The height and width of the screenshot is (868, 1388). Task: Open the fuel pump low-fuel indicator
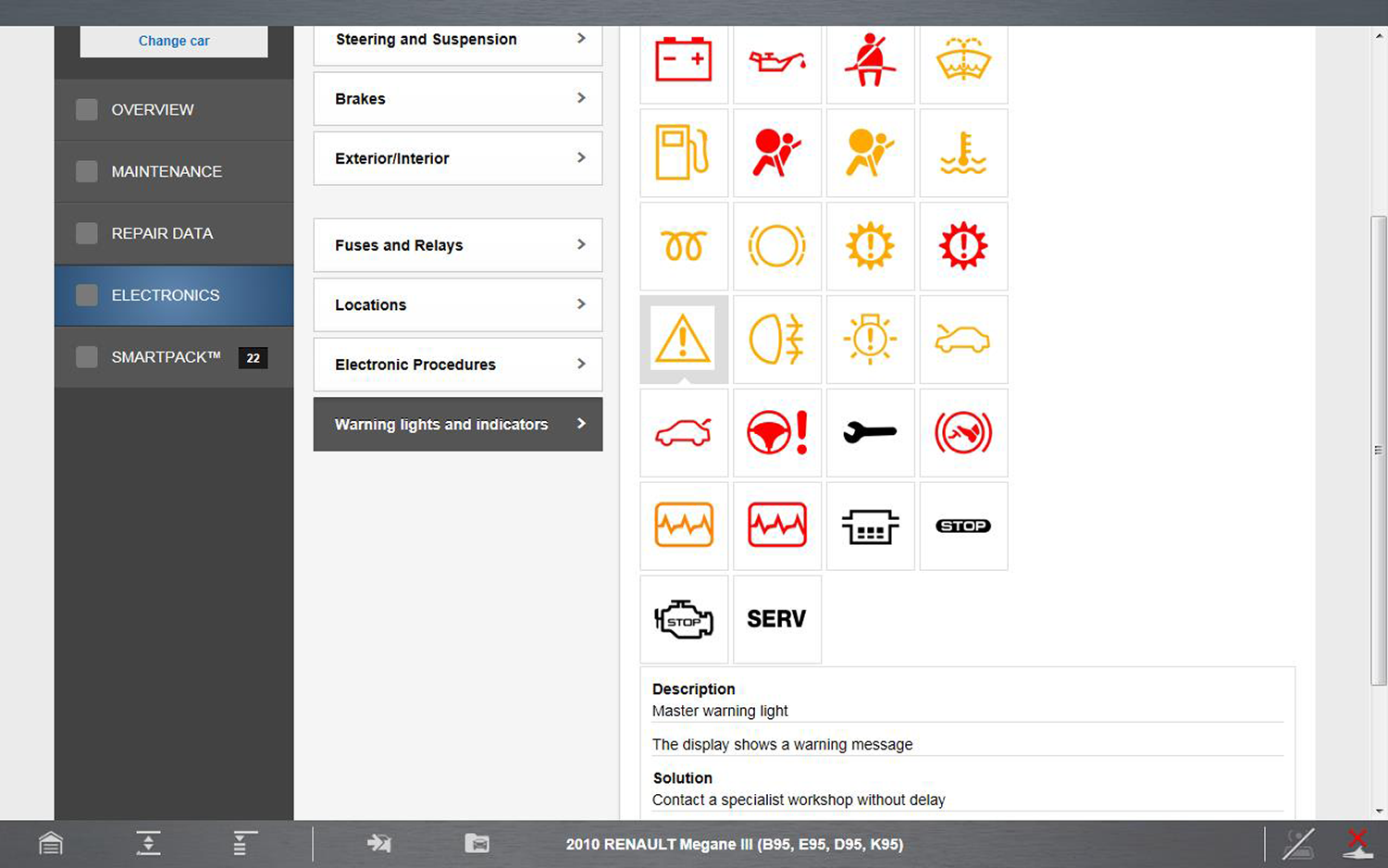point(684,154)
